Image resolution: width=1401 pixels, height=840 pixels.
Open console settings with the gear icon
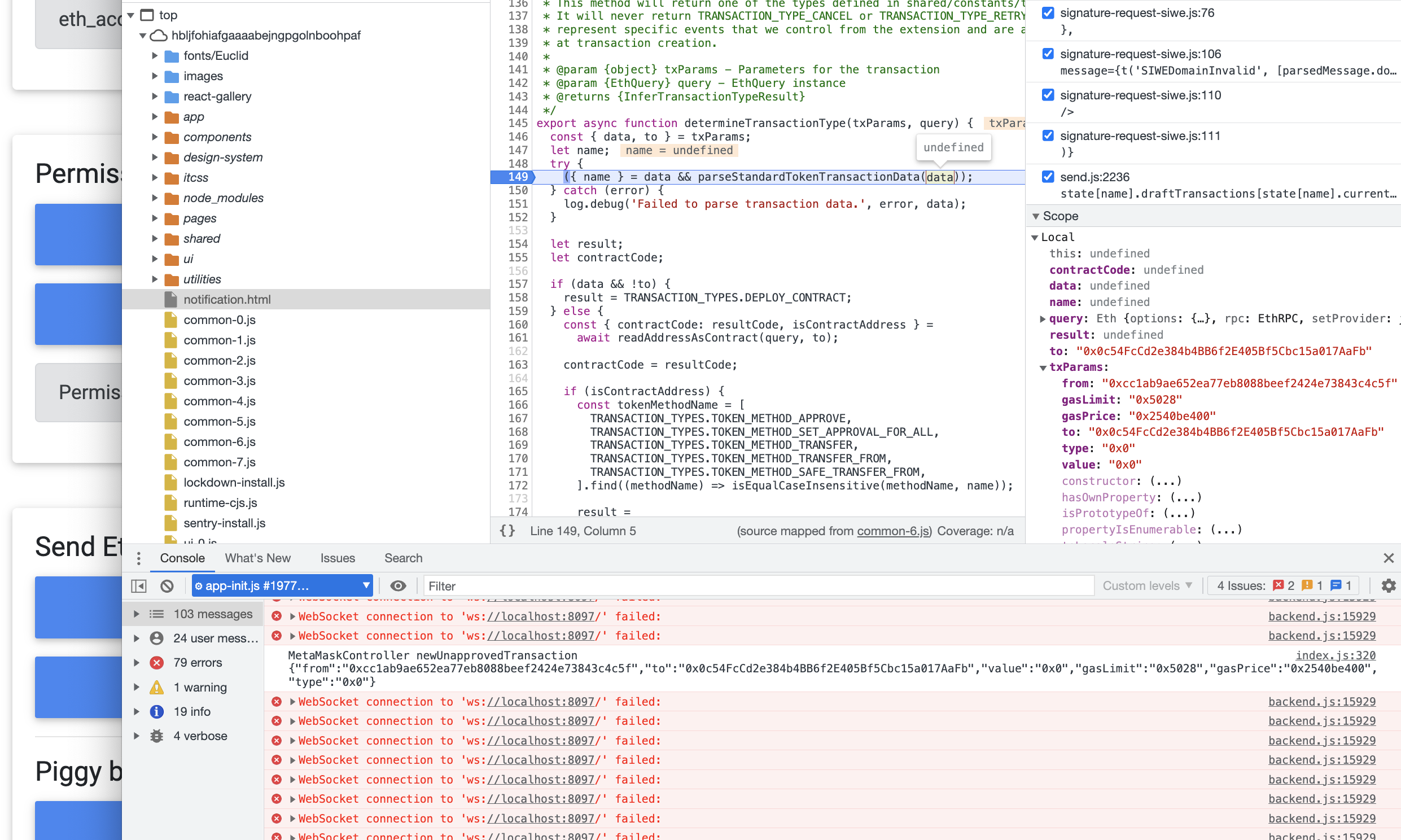tap(1389, 585)
